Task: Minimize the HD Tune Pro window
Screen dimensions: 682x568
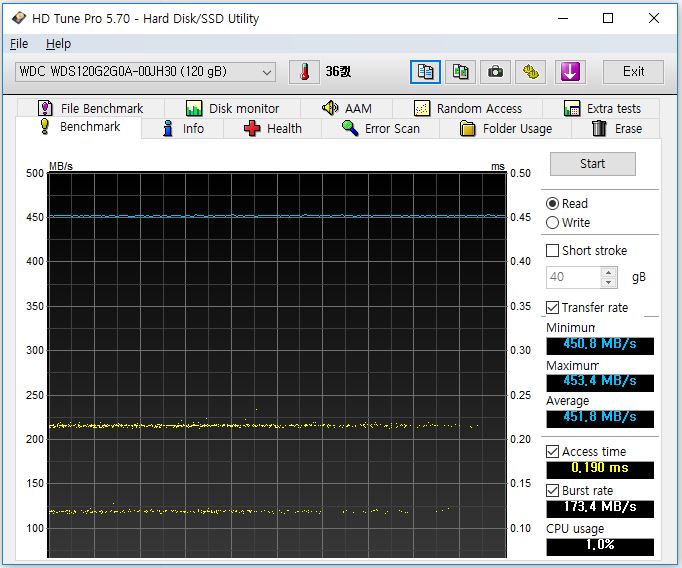Action: pyautogui.click(x=563, y=18)
